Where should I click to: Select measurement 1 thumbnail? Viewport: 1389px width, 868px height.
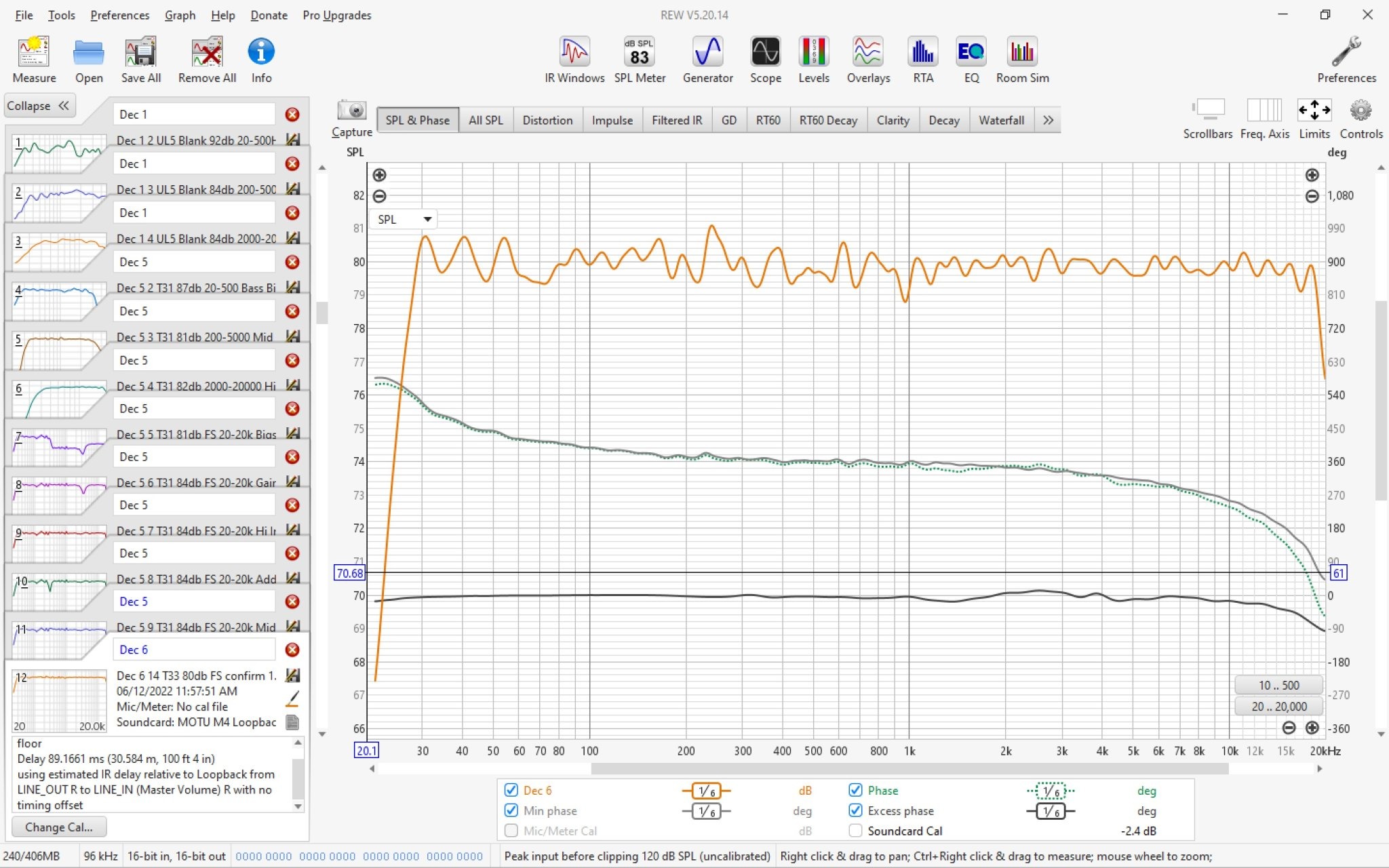coord(59,154)
